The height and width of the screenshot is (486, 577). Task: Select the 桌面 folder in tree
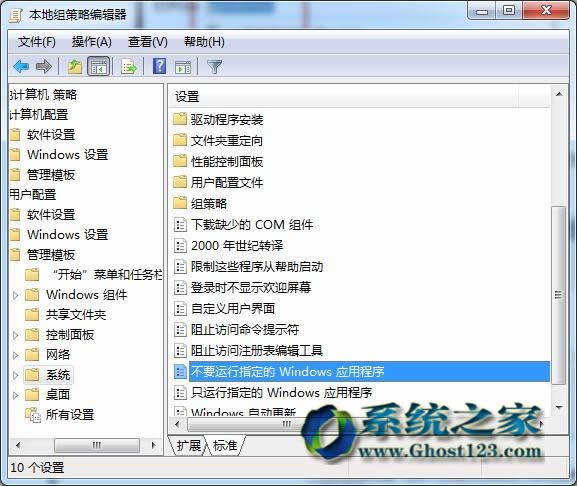point(58,395)
